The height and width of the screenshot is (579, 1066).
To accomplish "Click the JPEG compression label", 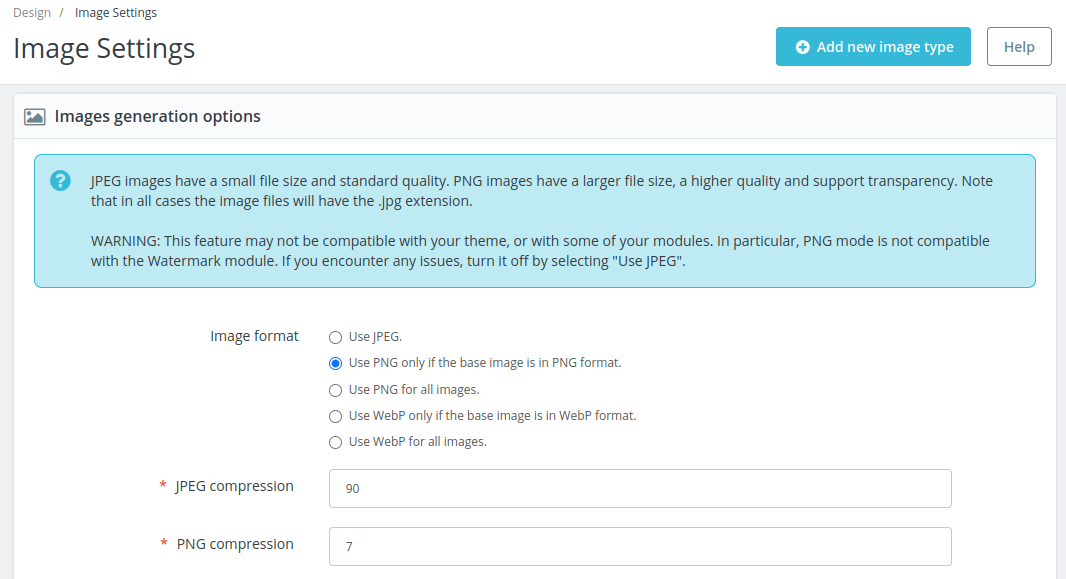I will point(234,486).
